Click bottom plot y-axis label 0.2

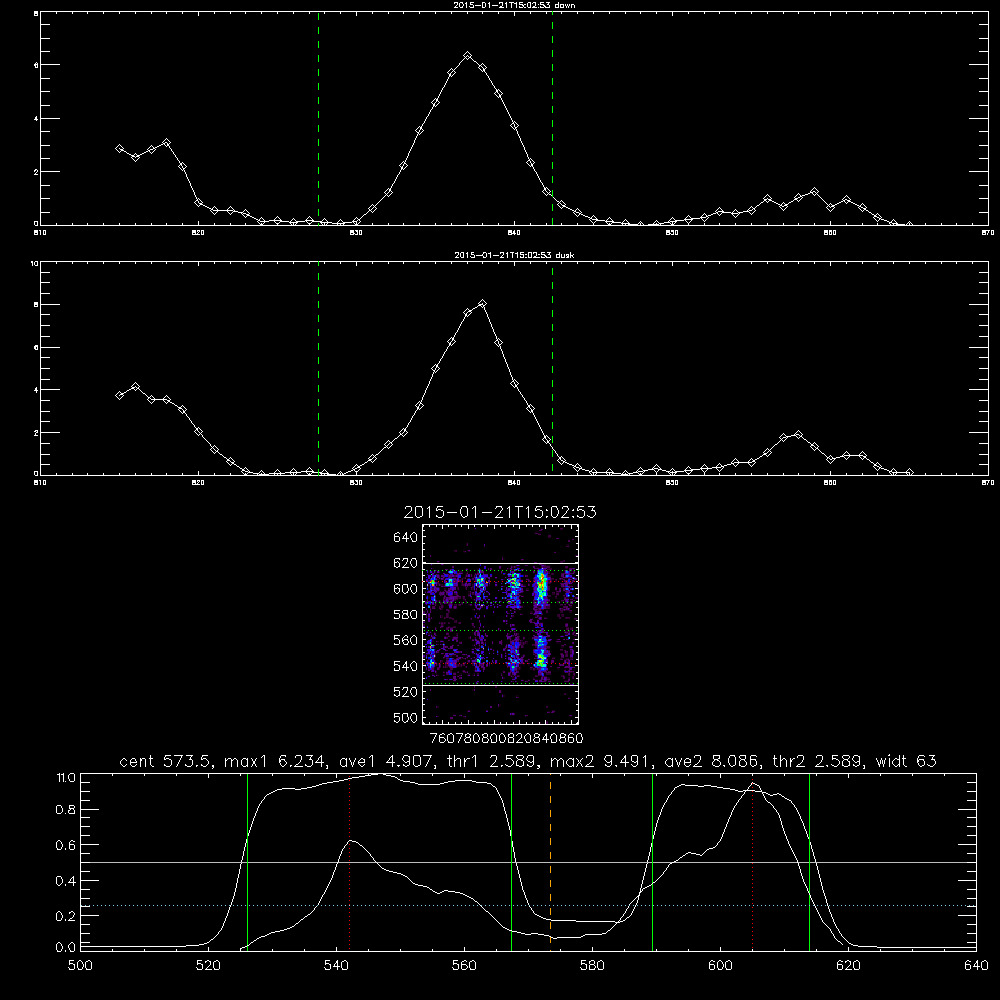pyautogui.click(x=65, y=916)
